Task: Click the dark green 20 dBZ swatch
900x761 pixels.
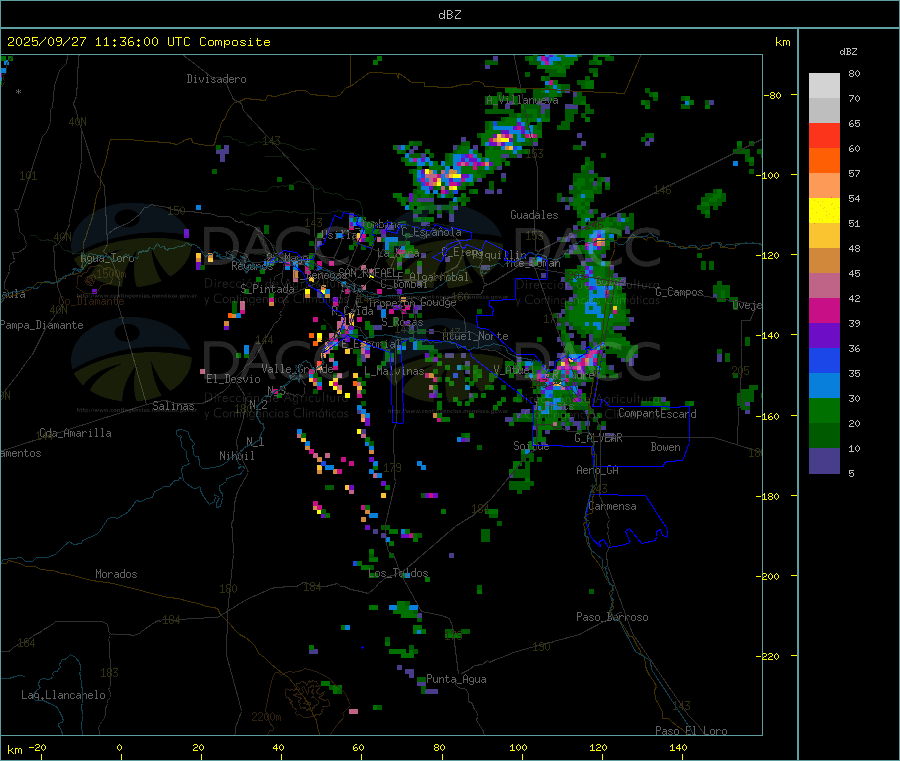Action: click(x=824, y=436)
